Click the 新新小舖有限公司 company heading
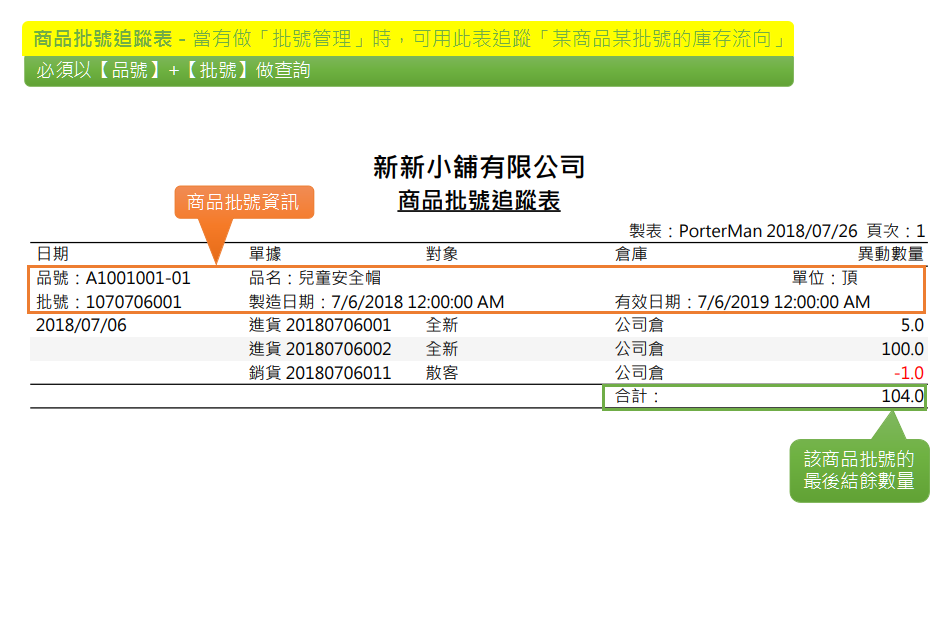 coord(478,167)
